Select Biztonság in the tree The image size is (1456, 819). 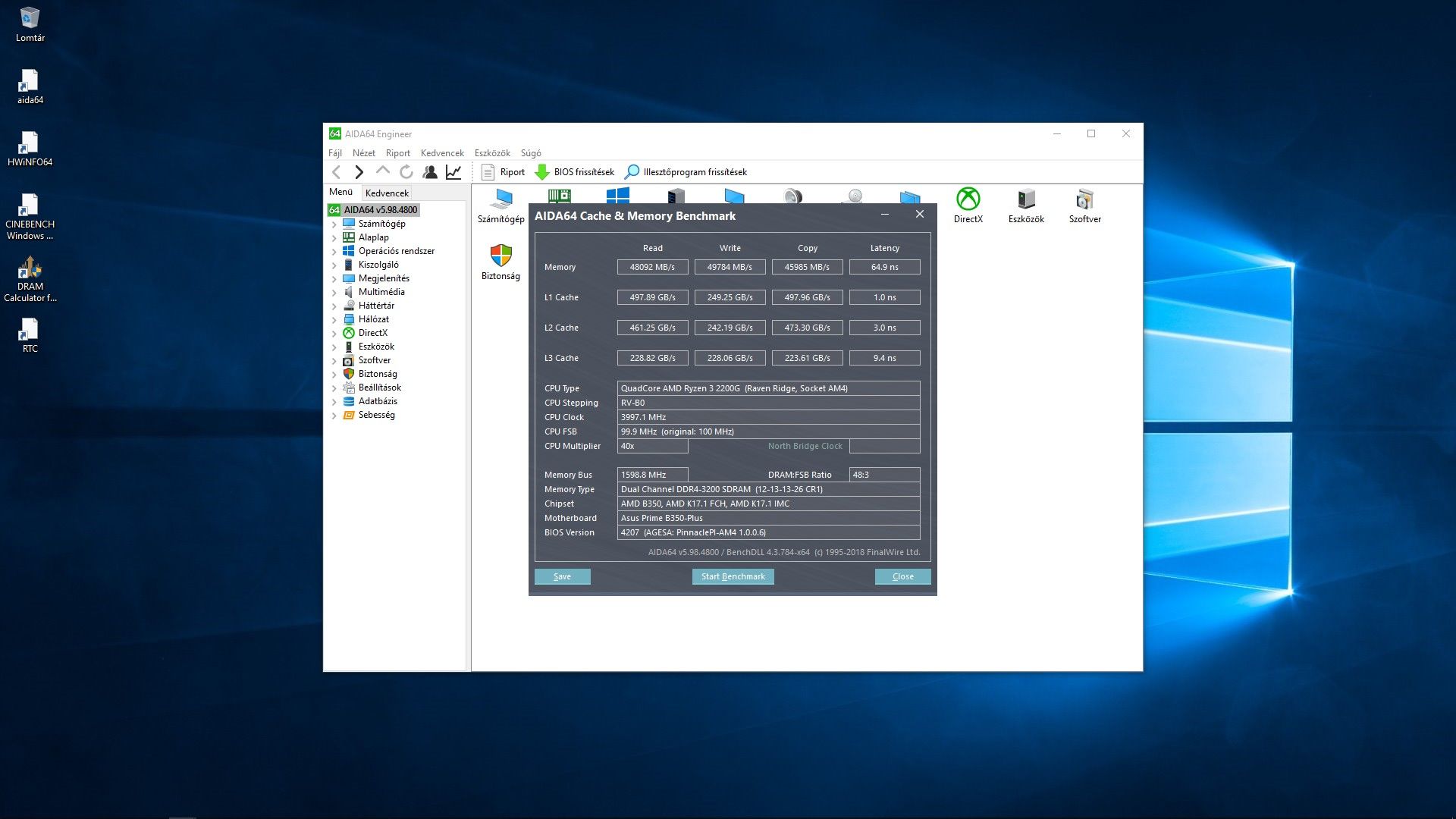[x=378, y=374]
